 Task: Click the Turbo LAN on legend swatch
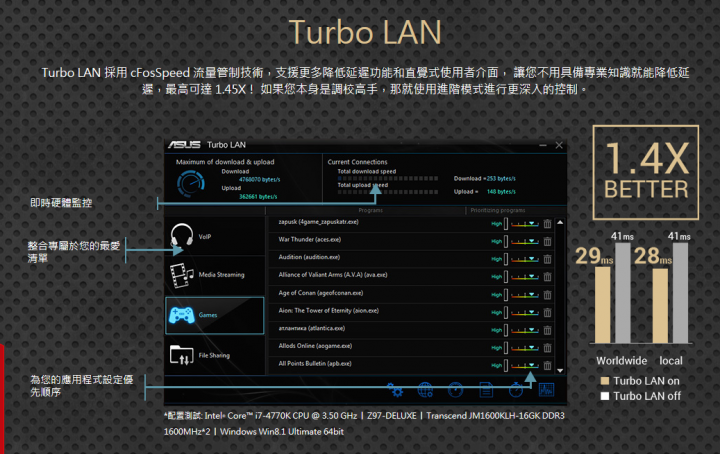point(605,381)
